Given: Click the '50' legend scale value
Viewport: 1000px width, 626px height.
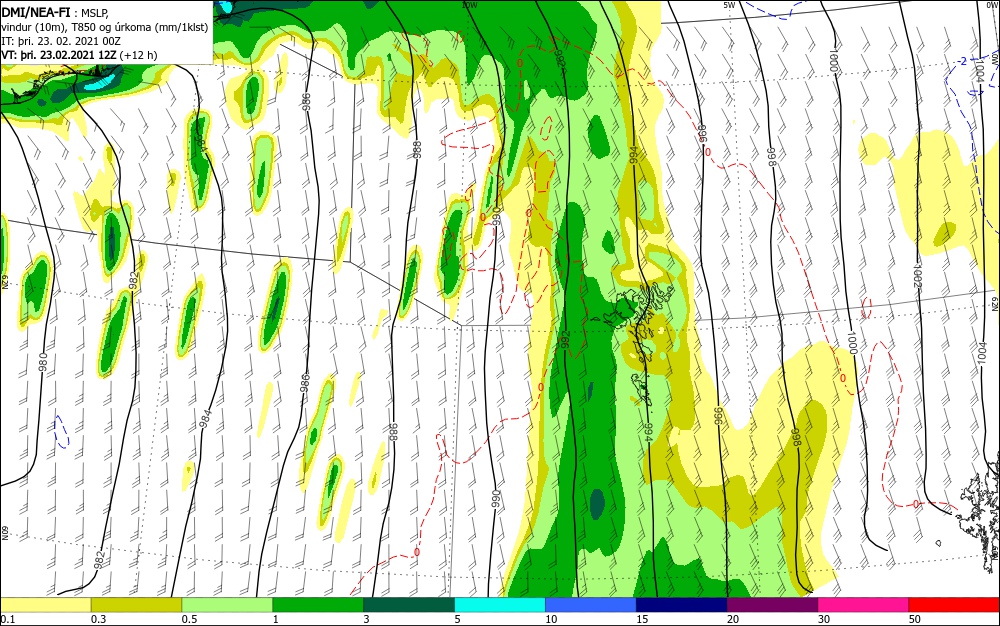Looking at the screenshot, I should pos(915,619).
